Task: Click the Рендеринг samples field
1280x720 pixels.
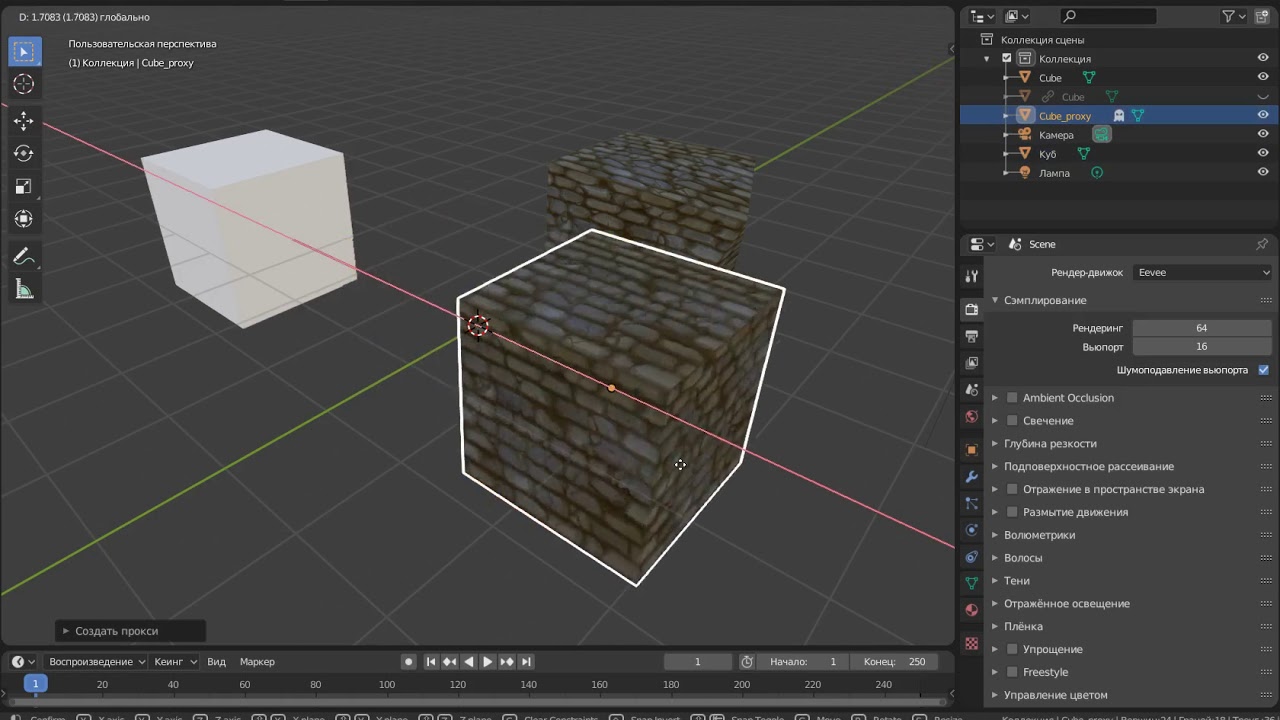Action: click(x=1201, y=328)
